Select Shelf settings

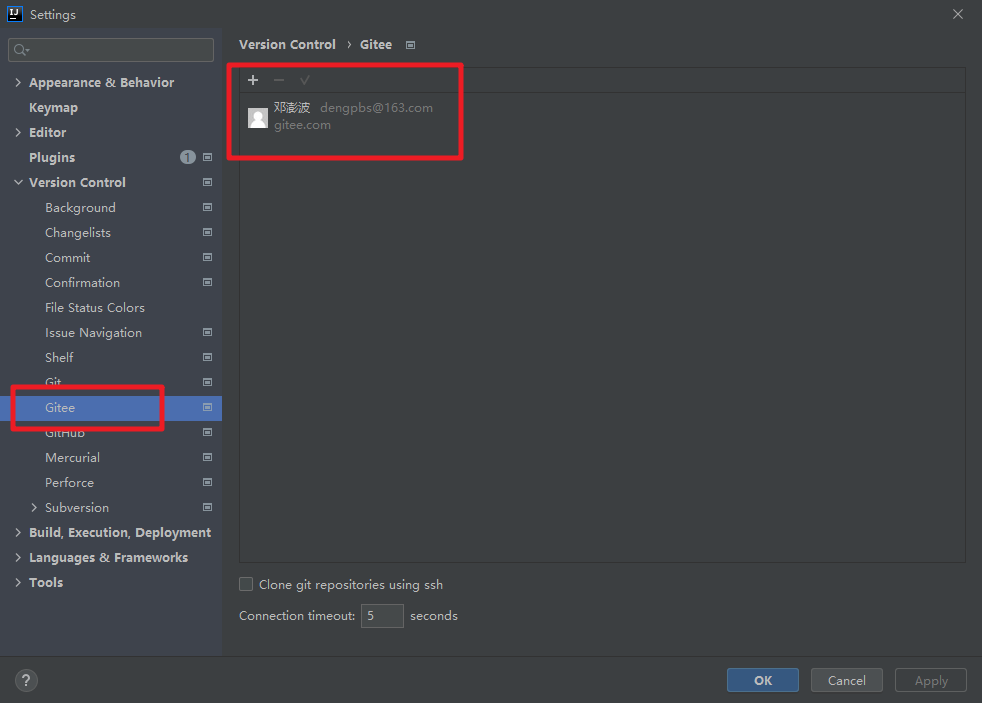coord(59,357)
